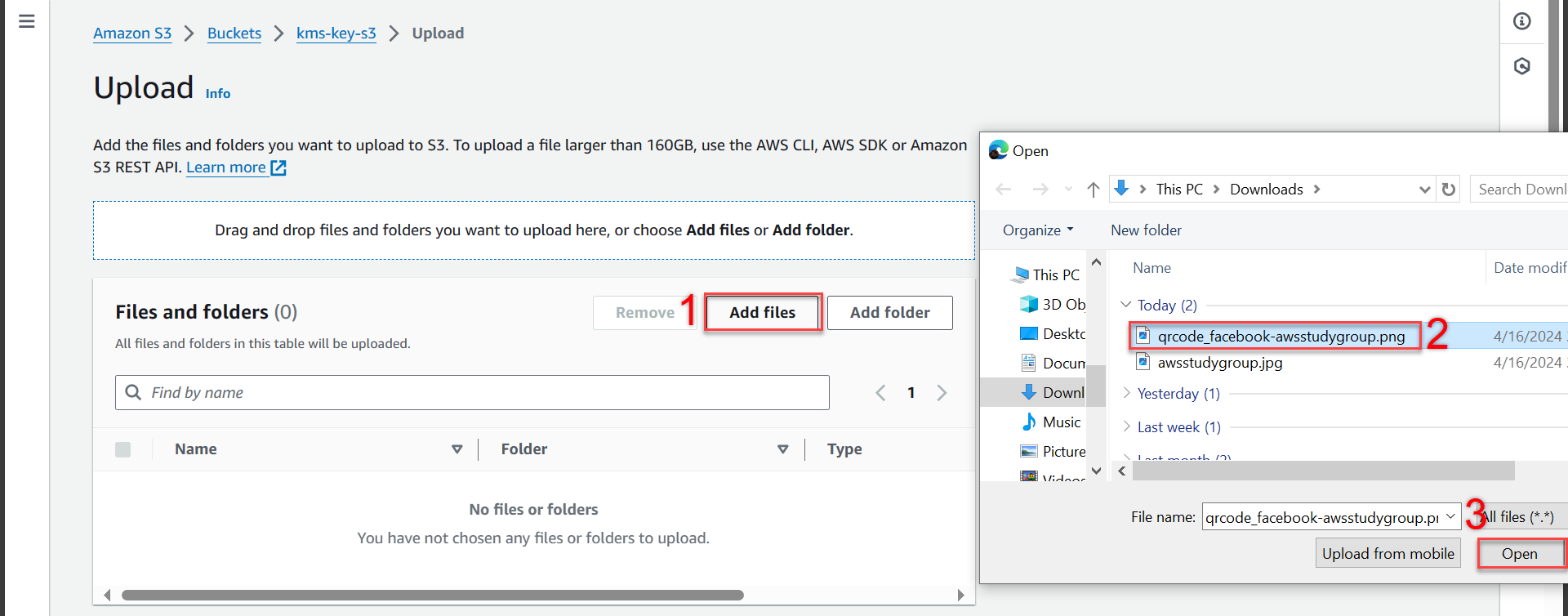Viewport: 1568px width, 616px height.
Task: Click the previous page arrow in table
Action: point(880,393)
